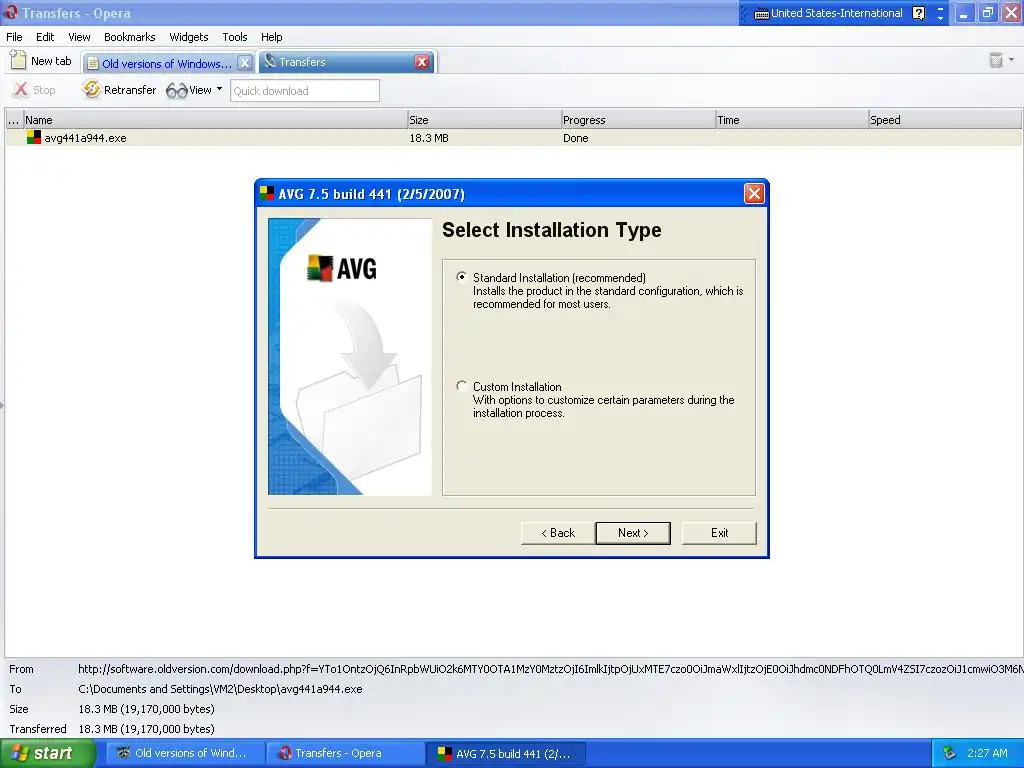Viewport: 1024px width, 768px height.
Task: Open the closed tabs trash can
Action: tap(995, 61)
